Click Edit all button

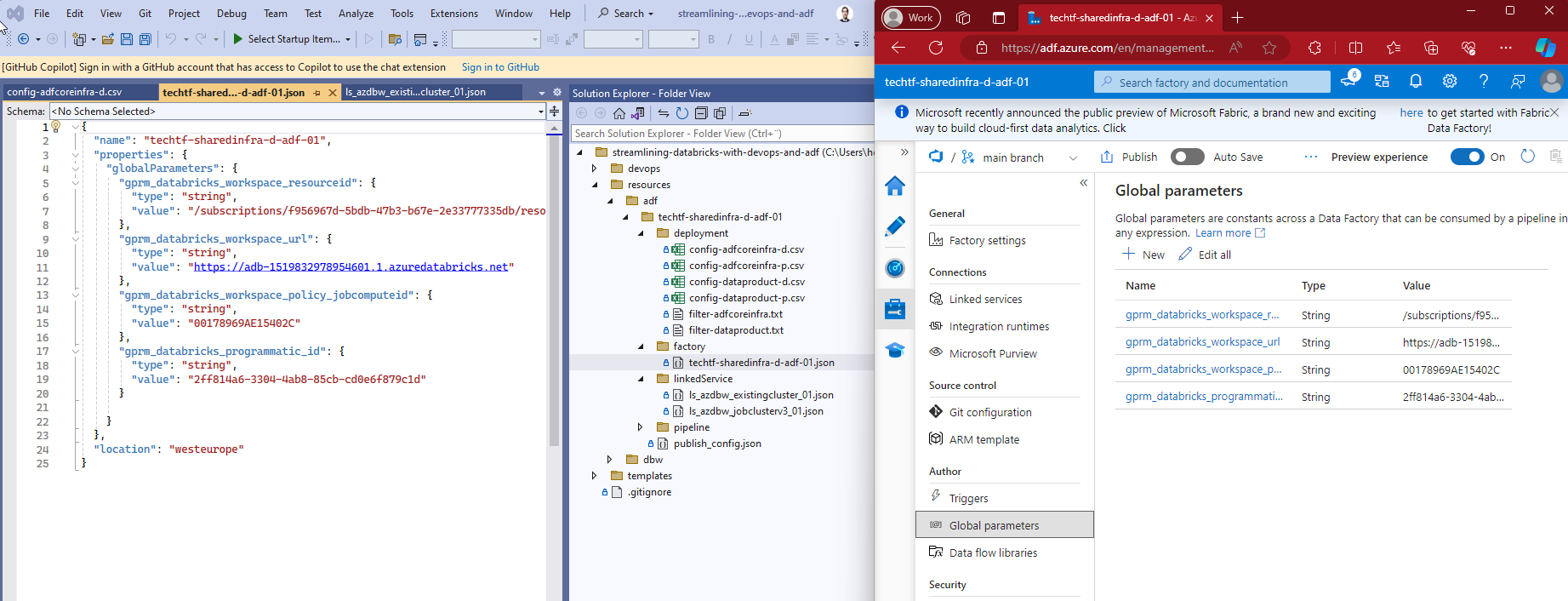(1205, 255)
